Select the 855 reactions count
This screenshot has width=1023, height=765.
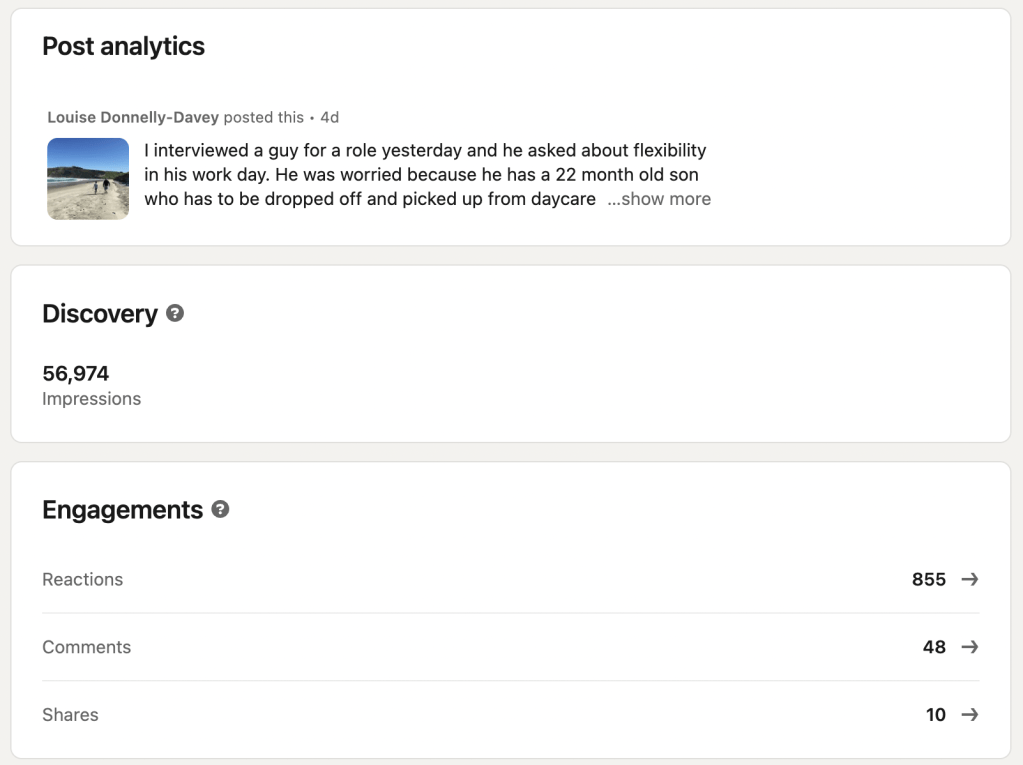point(928,579)
